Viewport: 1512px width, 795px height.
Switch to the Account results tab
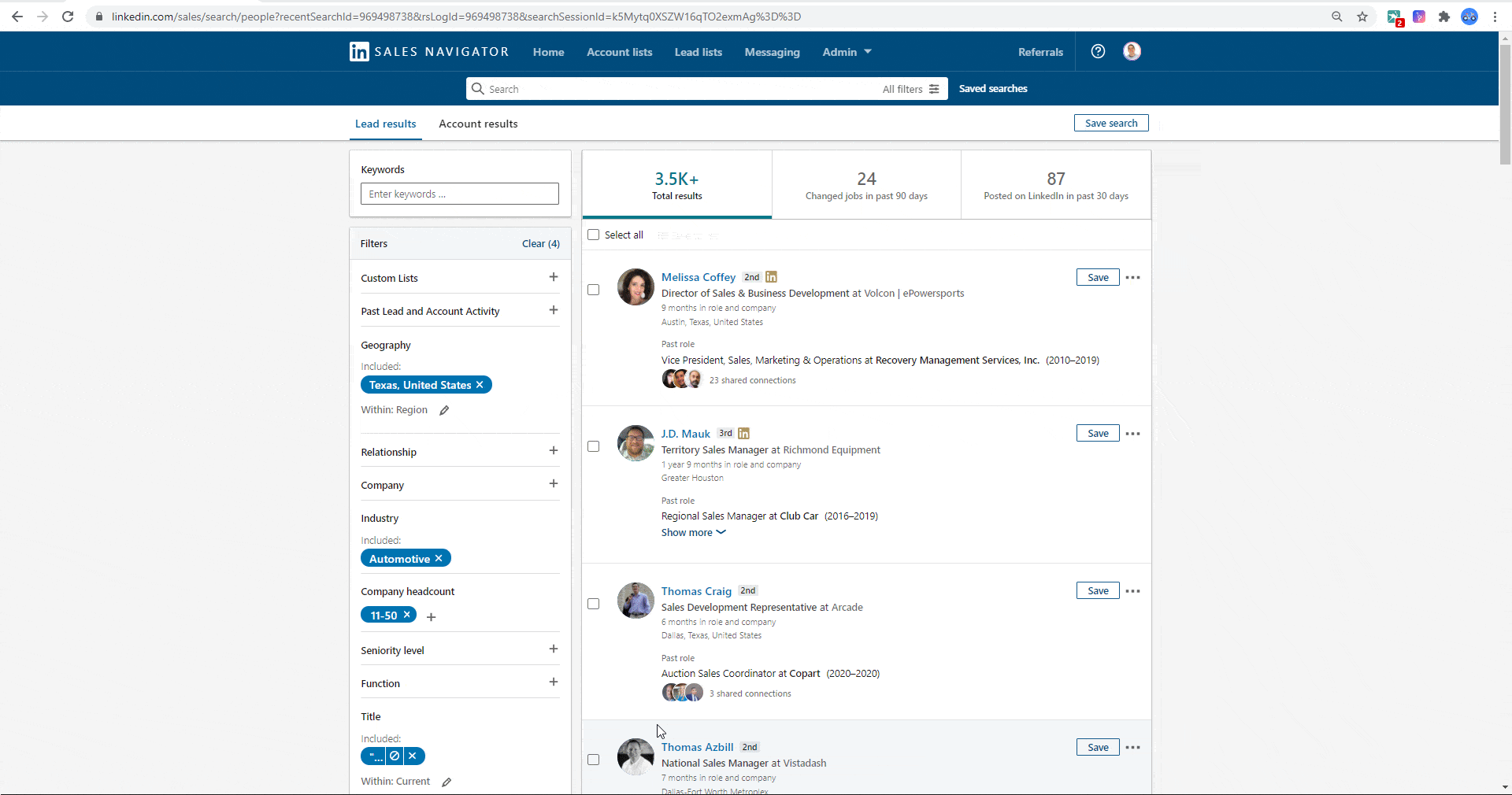[478, 124]
